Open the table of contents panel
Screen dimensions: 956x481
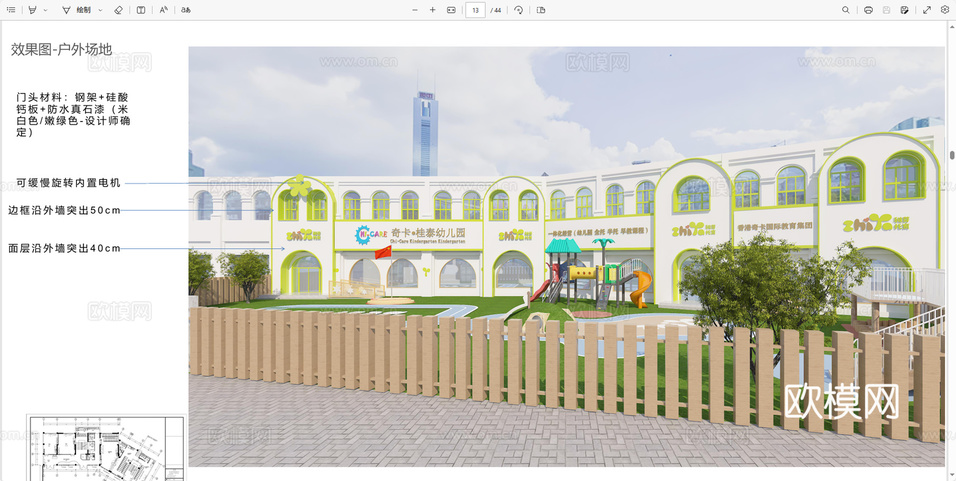(x=11, y=10)
